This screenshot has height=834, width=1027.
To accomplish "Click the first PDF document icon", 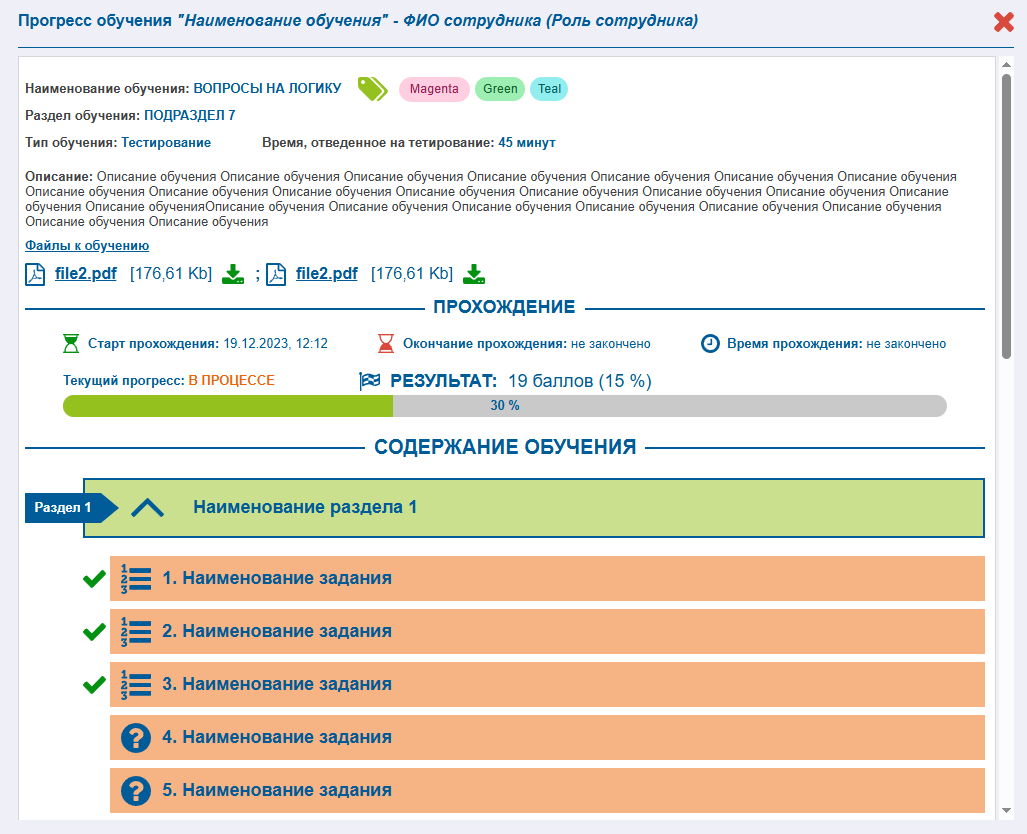I will pos(35,274).
